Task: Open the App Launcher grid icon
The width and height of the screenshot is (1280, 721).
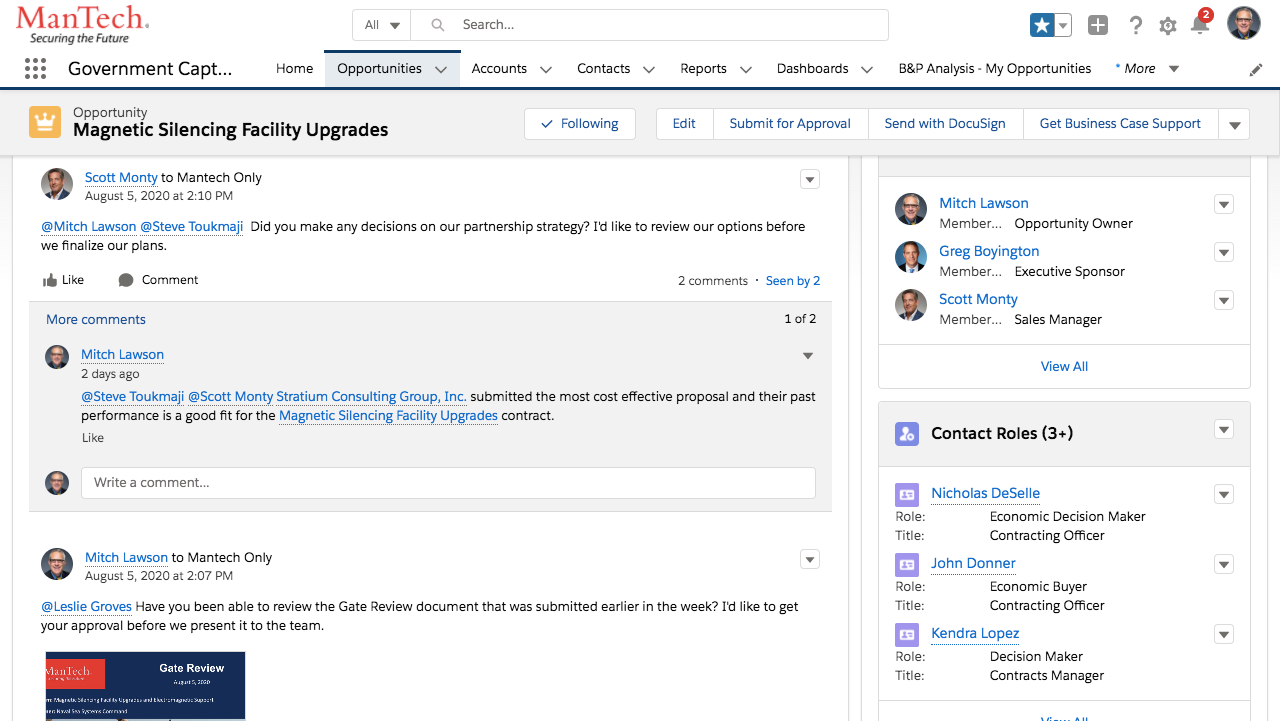Action: click(35, 69)
